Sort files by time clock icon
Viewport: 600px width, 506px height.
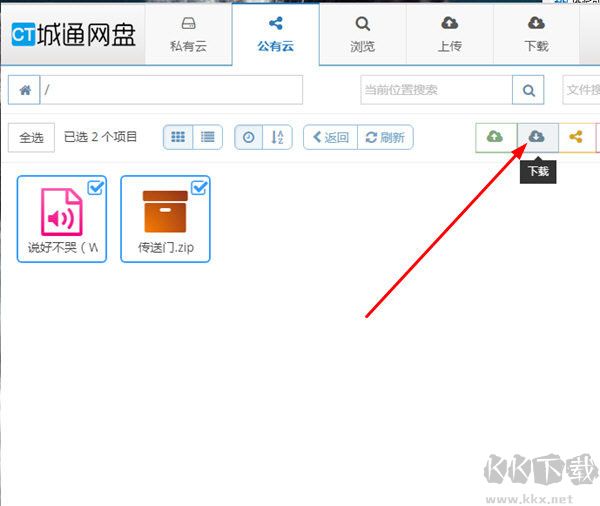[x=249, y=137]
